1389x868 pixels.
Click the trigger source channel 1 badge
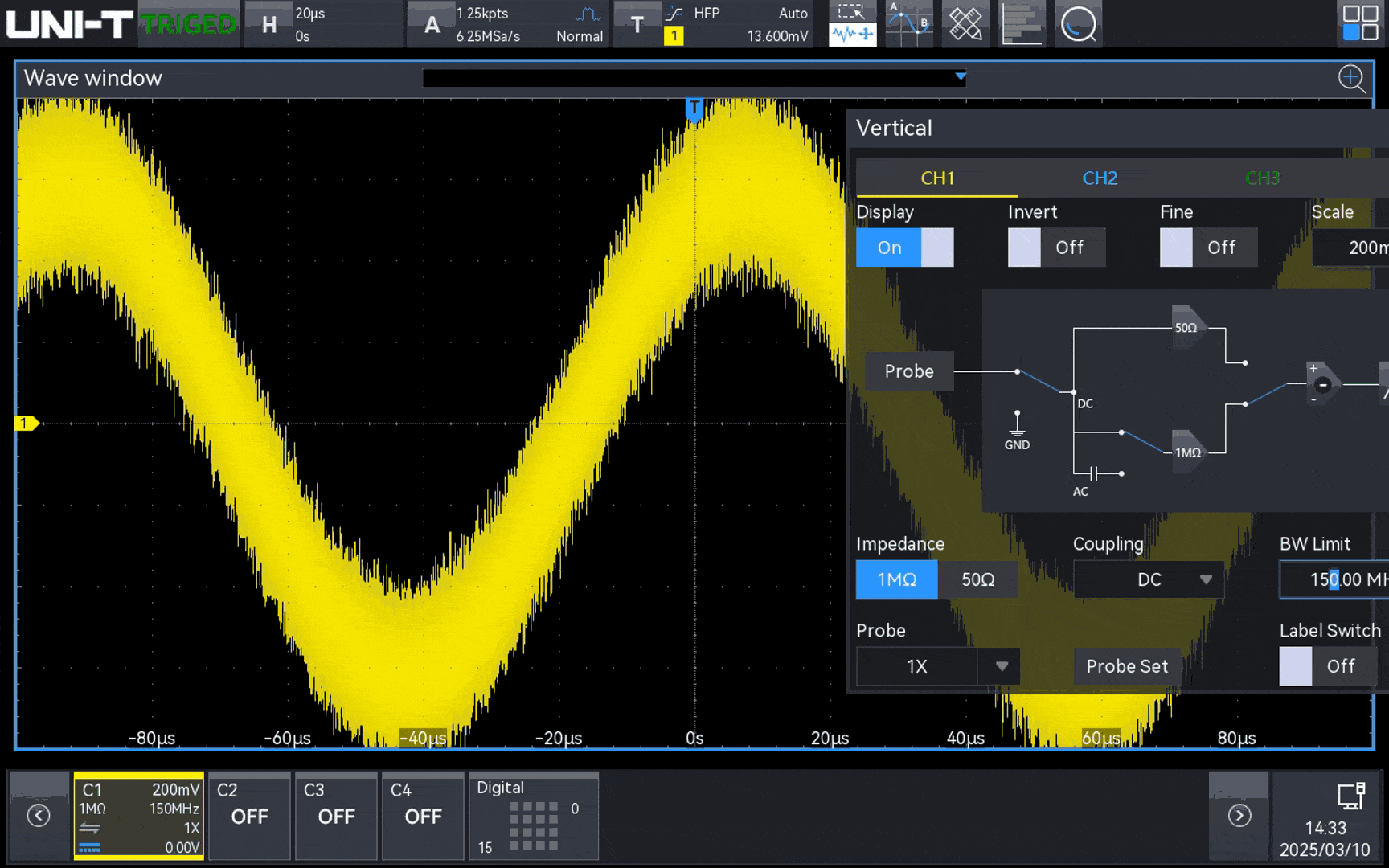(x=674, y=36)
